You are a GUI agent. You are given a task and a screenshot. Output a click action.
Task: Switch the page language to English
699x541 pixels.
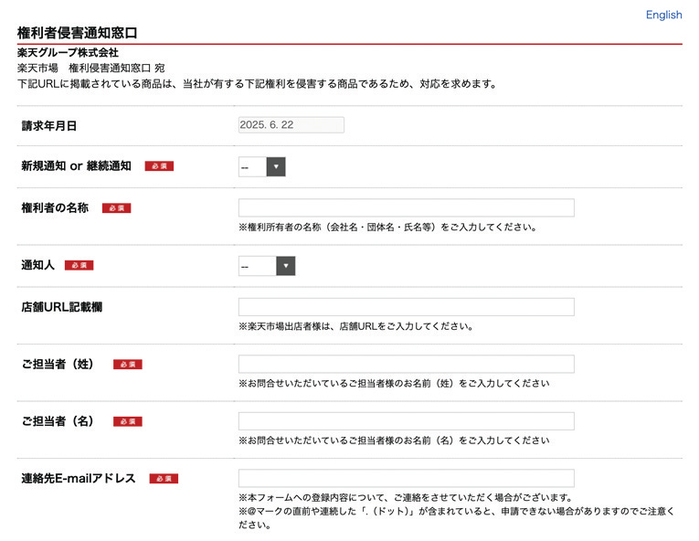664,15
